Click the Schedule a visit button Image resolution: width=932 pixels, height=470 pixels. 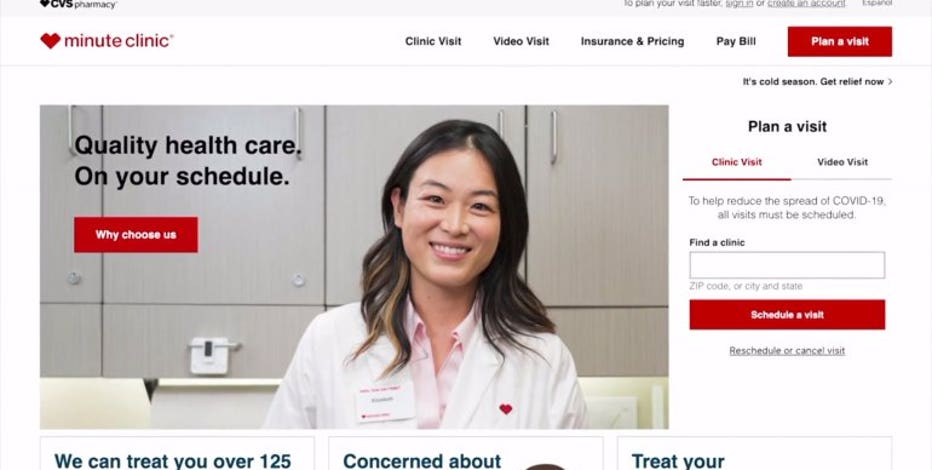(787, 314)
